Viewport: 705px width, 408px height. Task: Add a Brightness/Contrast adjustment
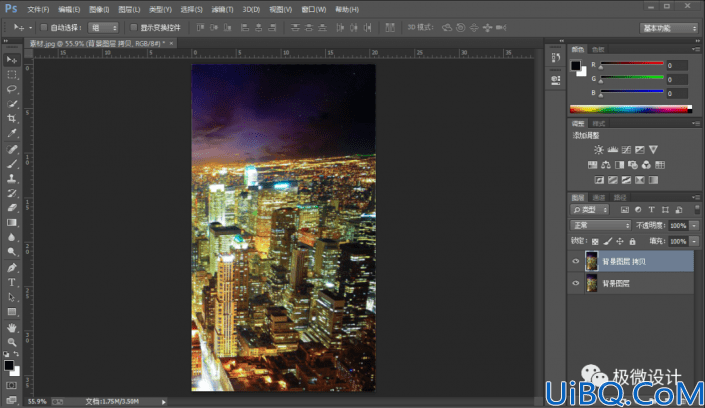pos(598,150)
